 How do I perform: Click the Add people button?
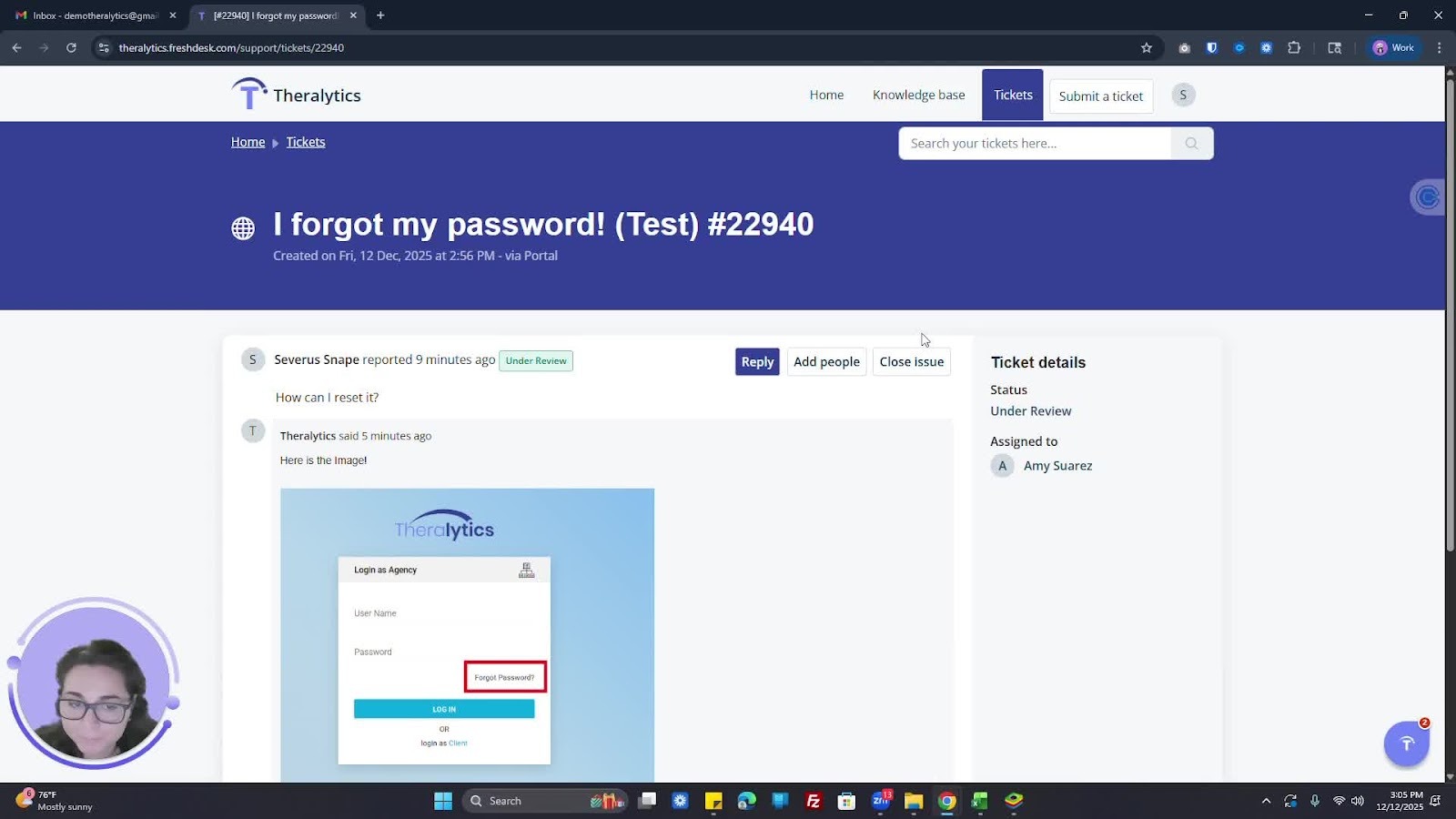(826, 361)
